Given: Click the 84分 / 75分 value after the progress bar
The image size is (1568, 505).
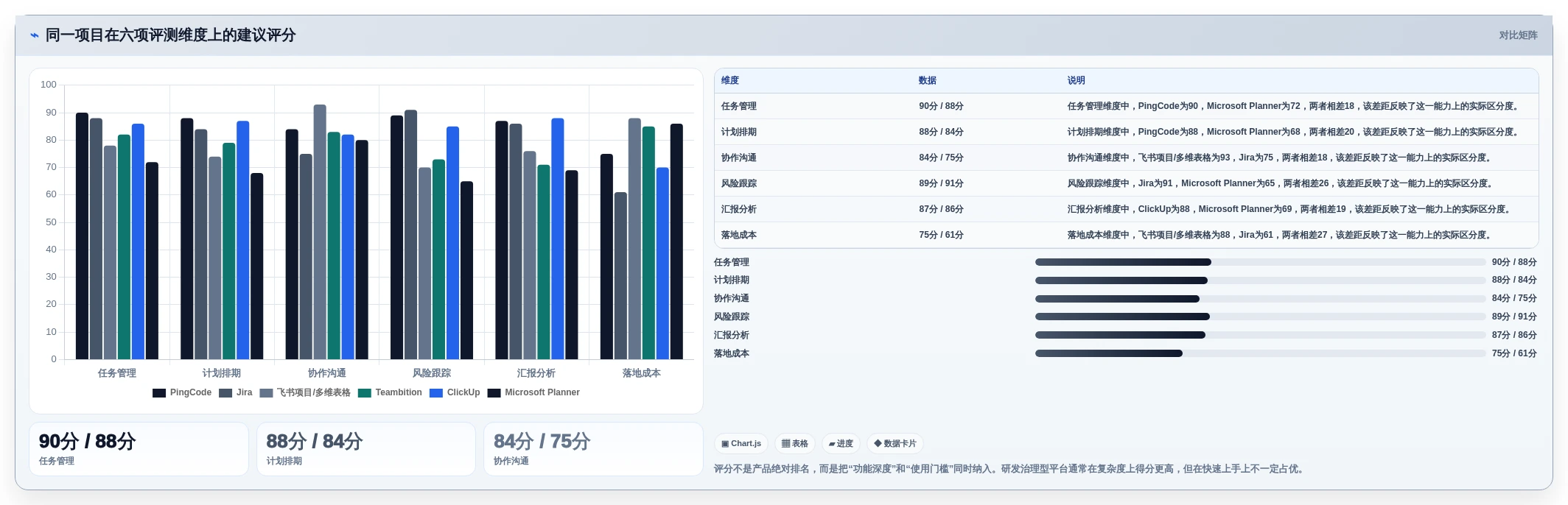Looking at the screenshot, I should point(1514,299).
